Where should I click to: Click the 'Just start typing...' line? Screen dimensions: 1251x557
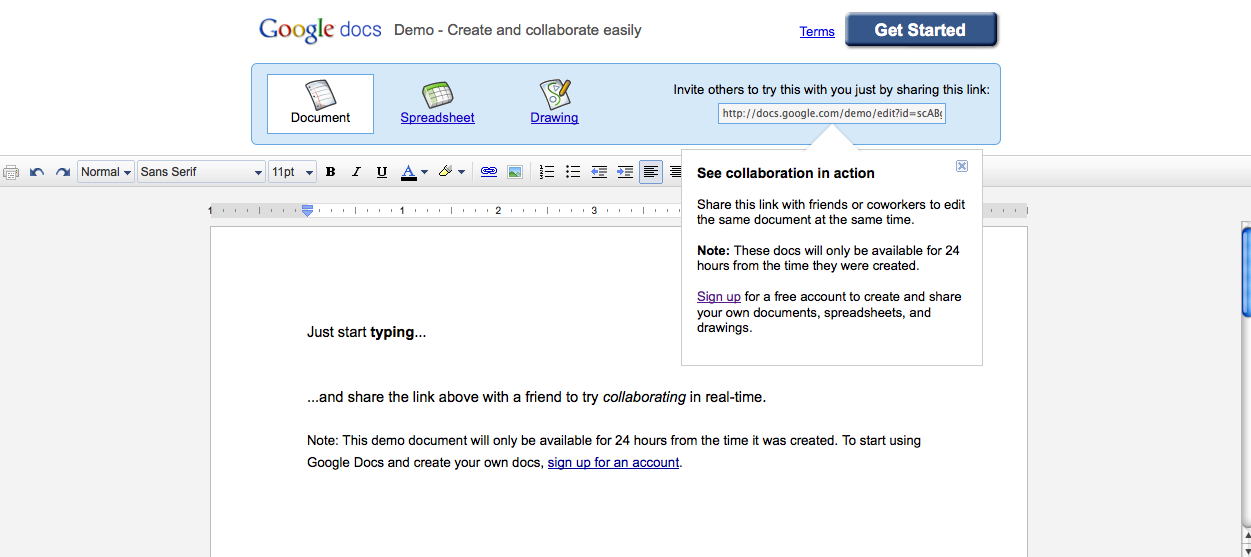367,332
